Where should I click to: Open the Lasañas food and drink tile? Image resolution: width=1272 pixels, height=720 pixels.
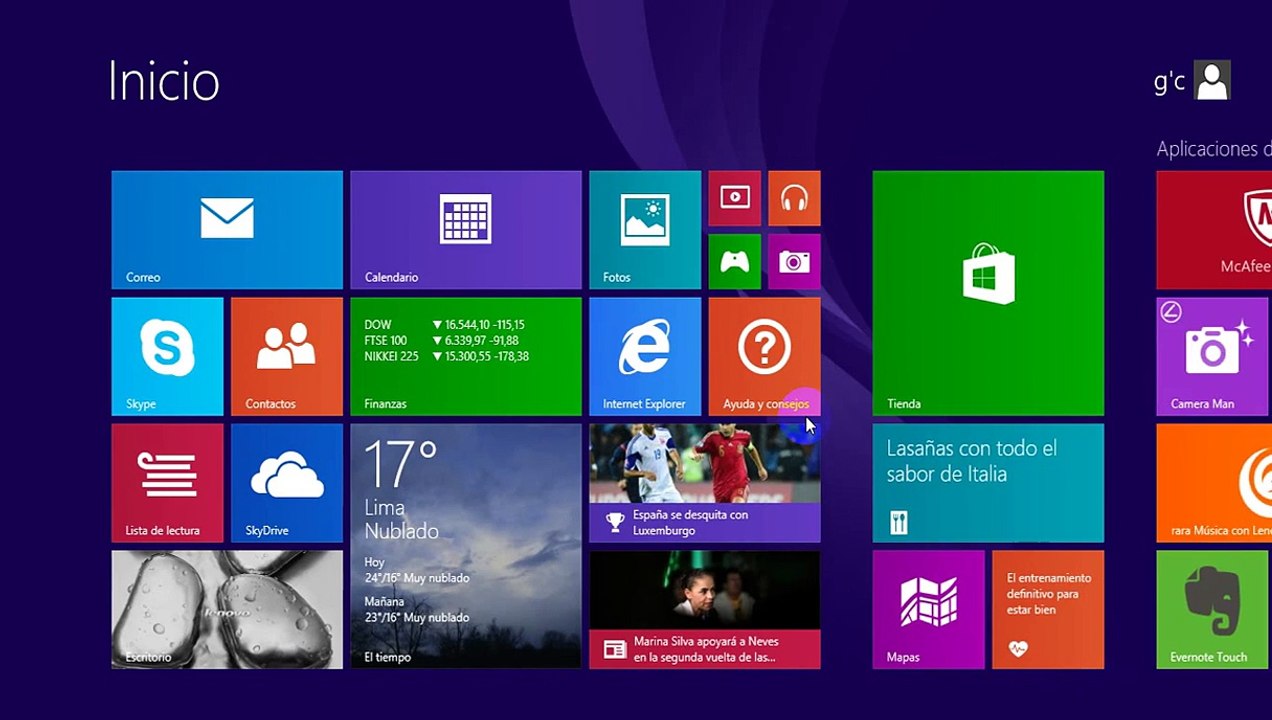[x=988, y=483]
